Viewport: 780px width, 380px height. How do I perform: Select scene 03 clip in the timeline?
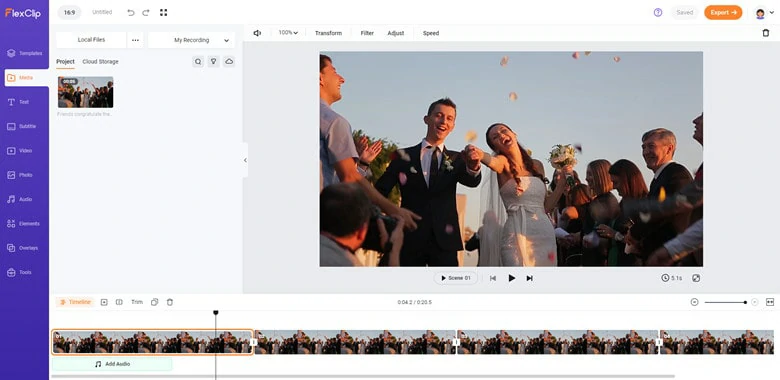pyautogui.click(x=558, y=342)
